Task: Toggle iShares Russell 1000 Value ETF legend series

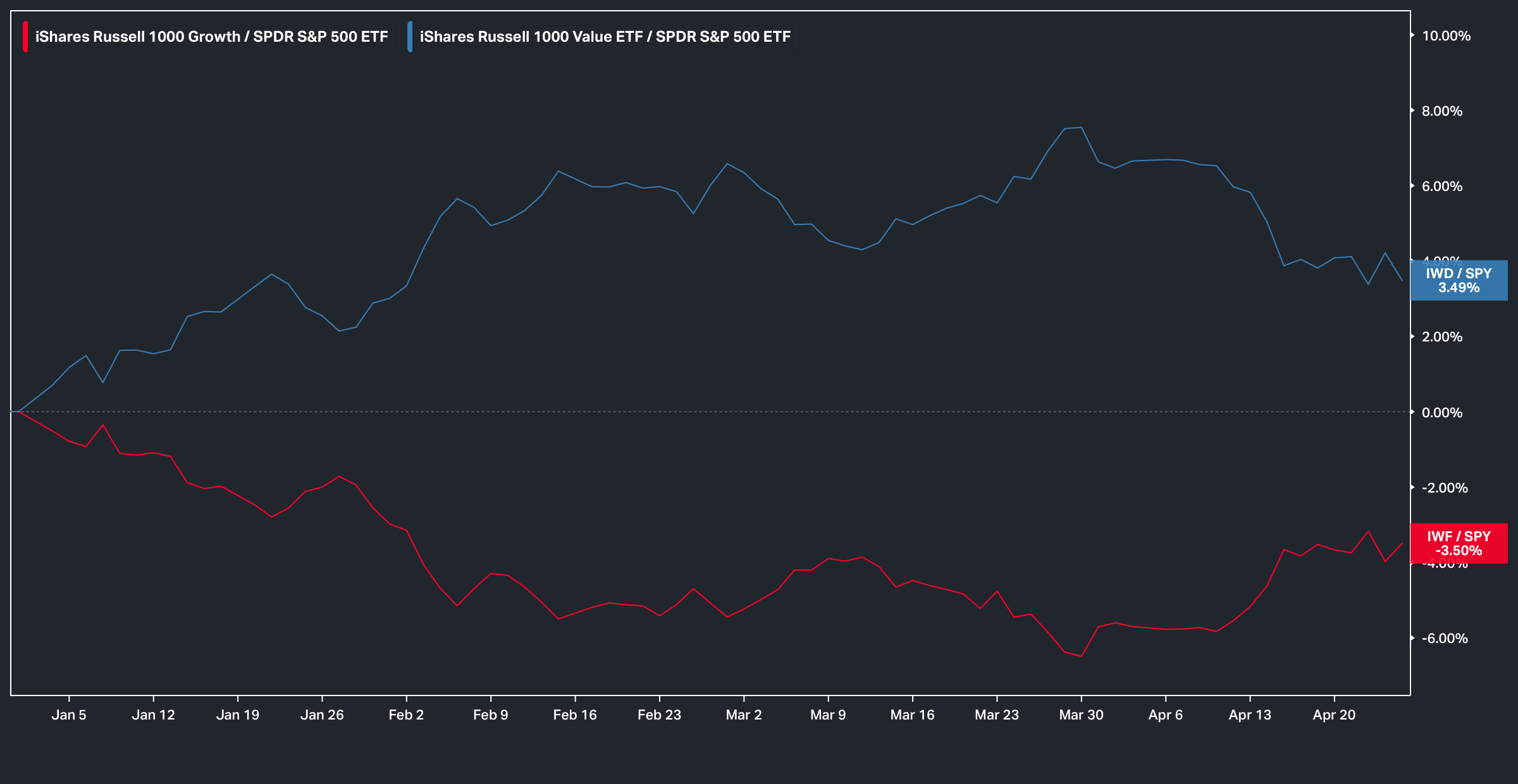Action: coord(605,37)
